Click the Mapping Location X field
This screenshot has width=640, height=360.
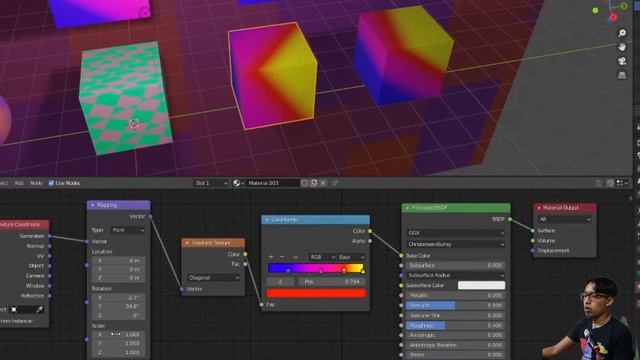(x=118, y=260)
